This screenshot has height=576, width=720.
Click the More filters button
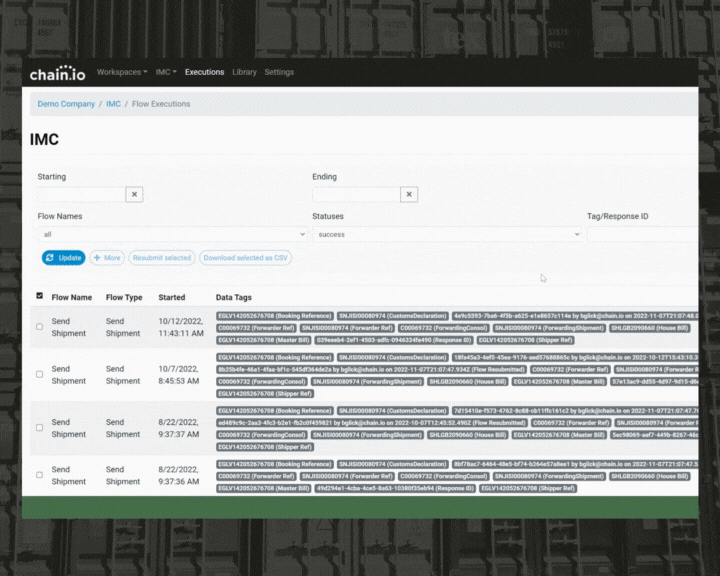click(107, 258)
